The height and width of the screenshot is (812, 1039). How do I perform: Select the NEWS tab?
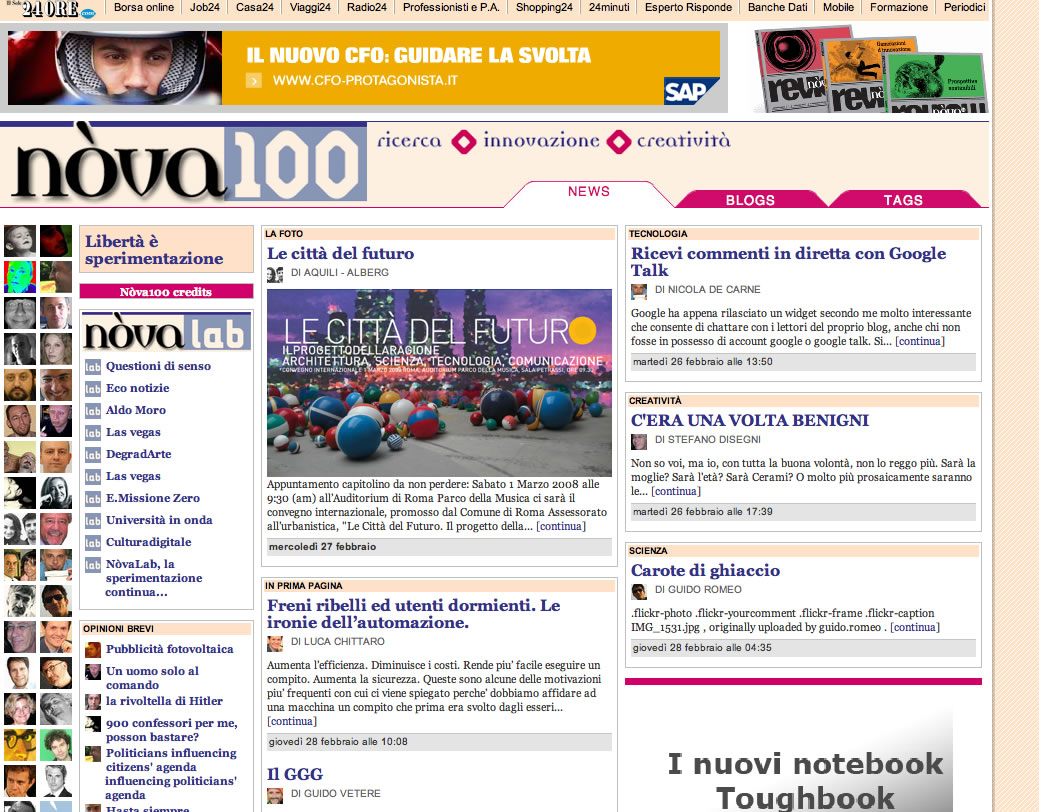pyautogui.click(x=589, y=192)
